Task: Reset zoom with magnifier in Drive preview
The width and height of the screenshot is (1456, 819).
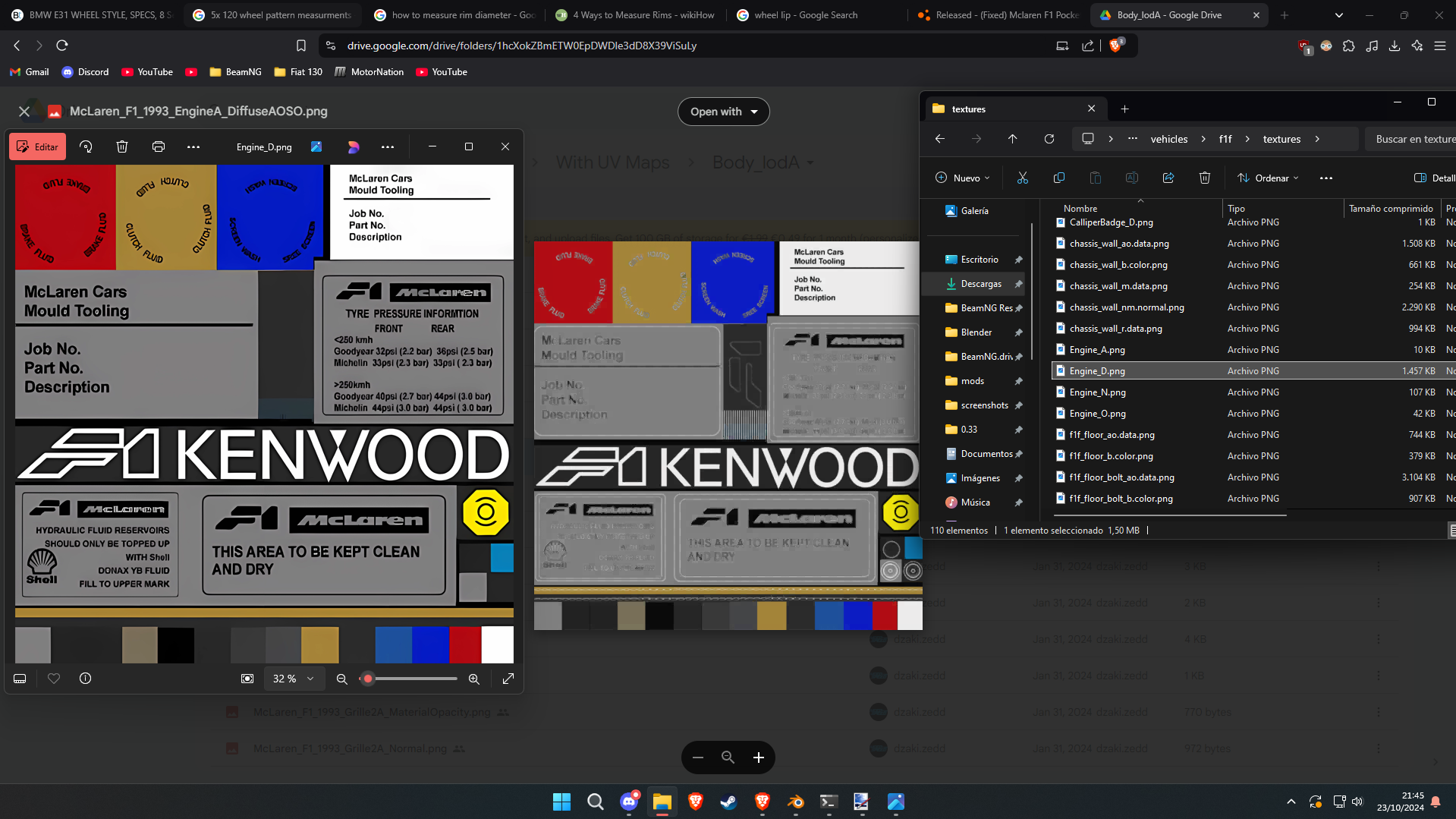Action: pyautogui.click(x=728, y=758)
